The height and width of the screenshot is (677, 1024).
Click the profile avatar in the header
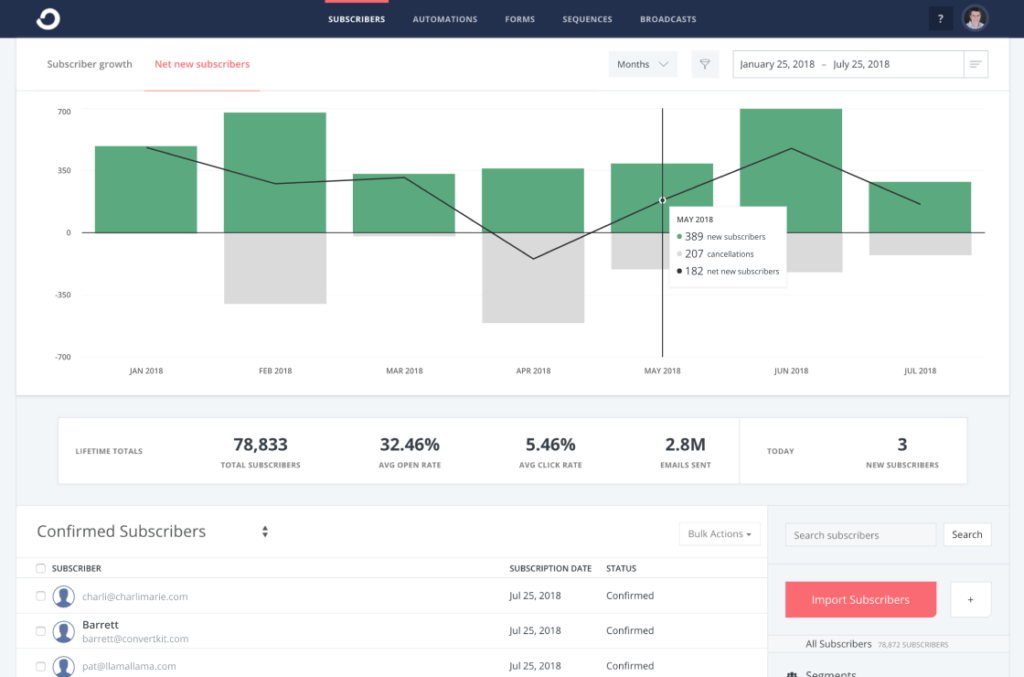[975, 18]
